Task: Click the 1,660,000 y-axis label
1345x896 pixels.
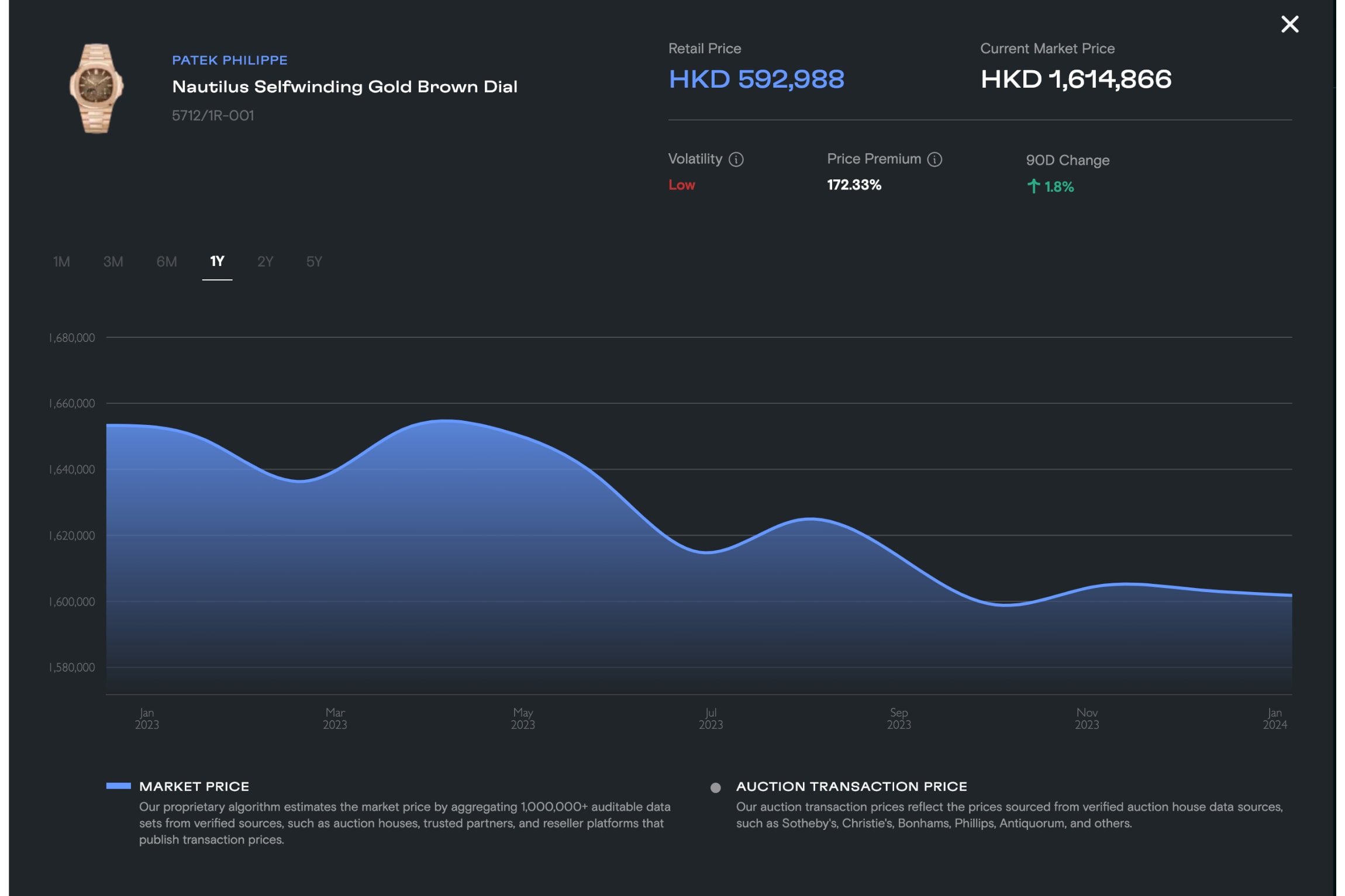Action: [x=71, y=403]
